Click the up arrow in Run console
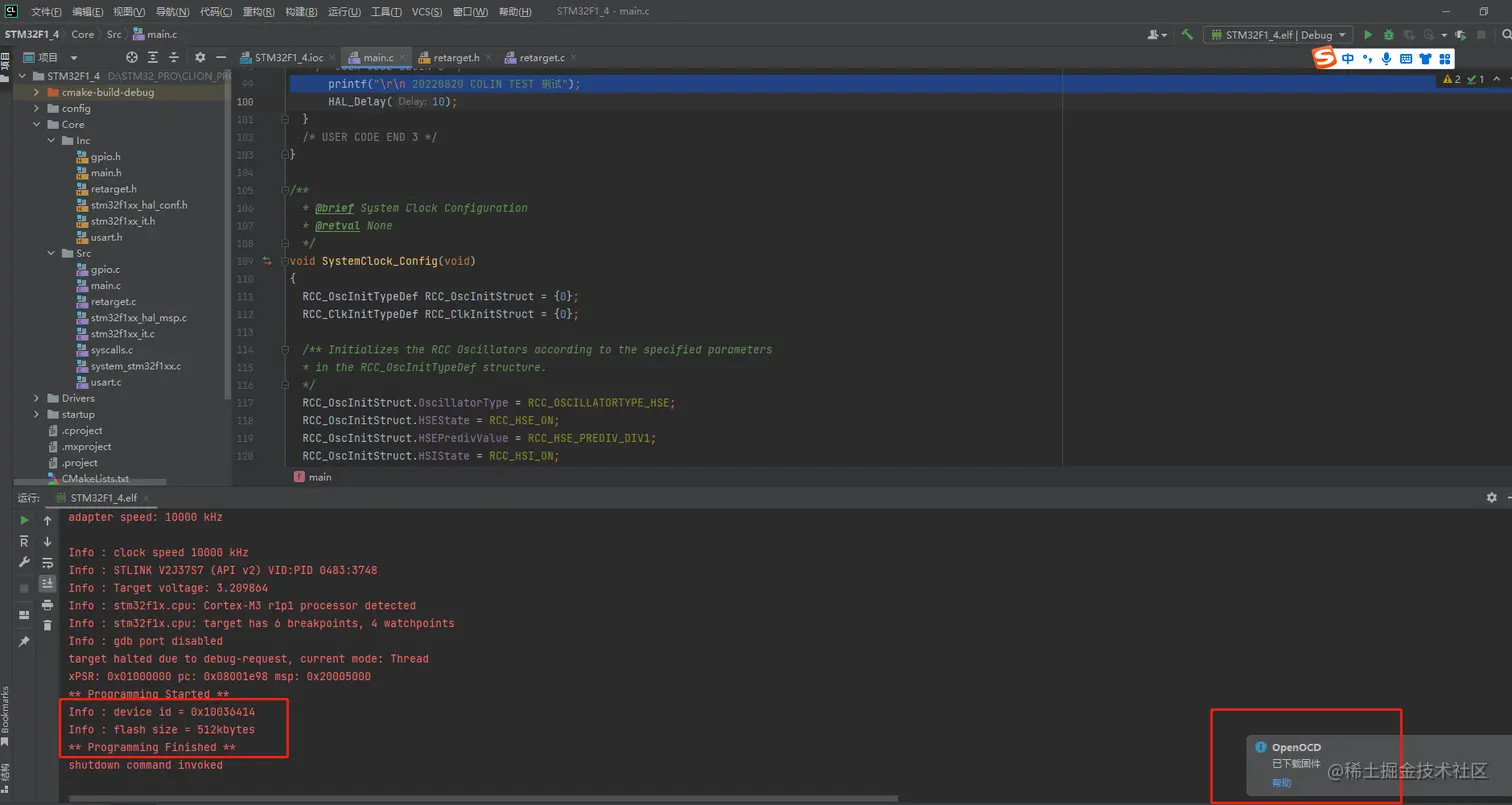 47,520
